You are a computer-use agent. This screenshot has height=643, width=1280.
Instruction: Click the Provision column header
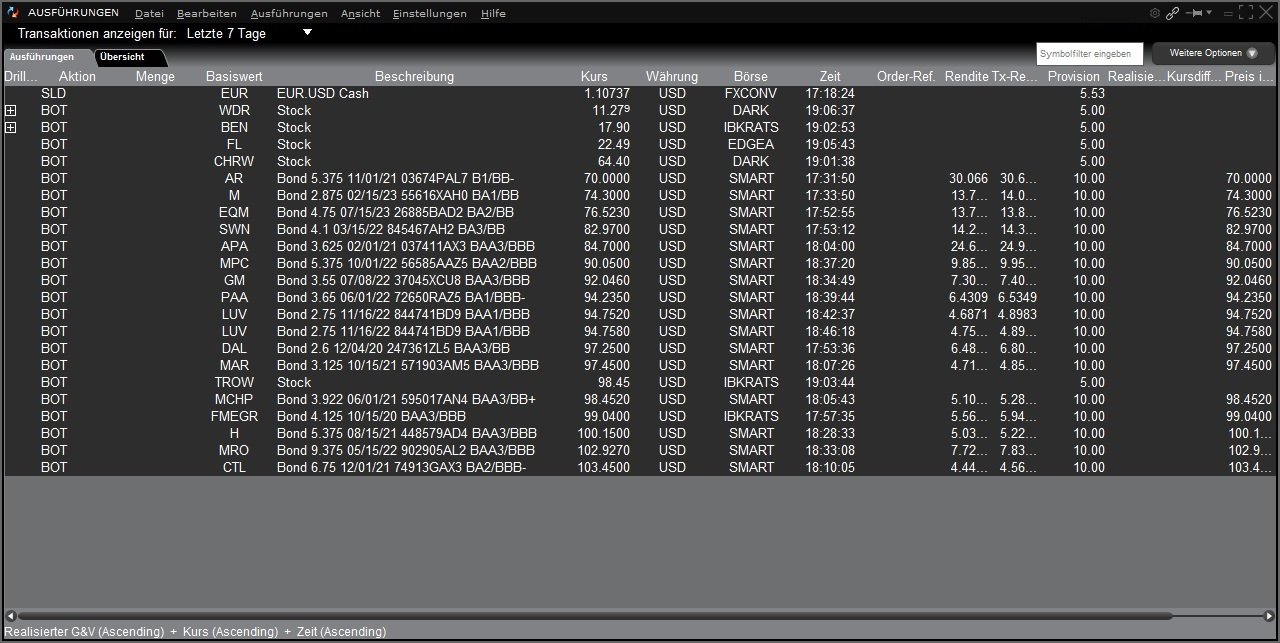click(x=1074, y=76)
